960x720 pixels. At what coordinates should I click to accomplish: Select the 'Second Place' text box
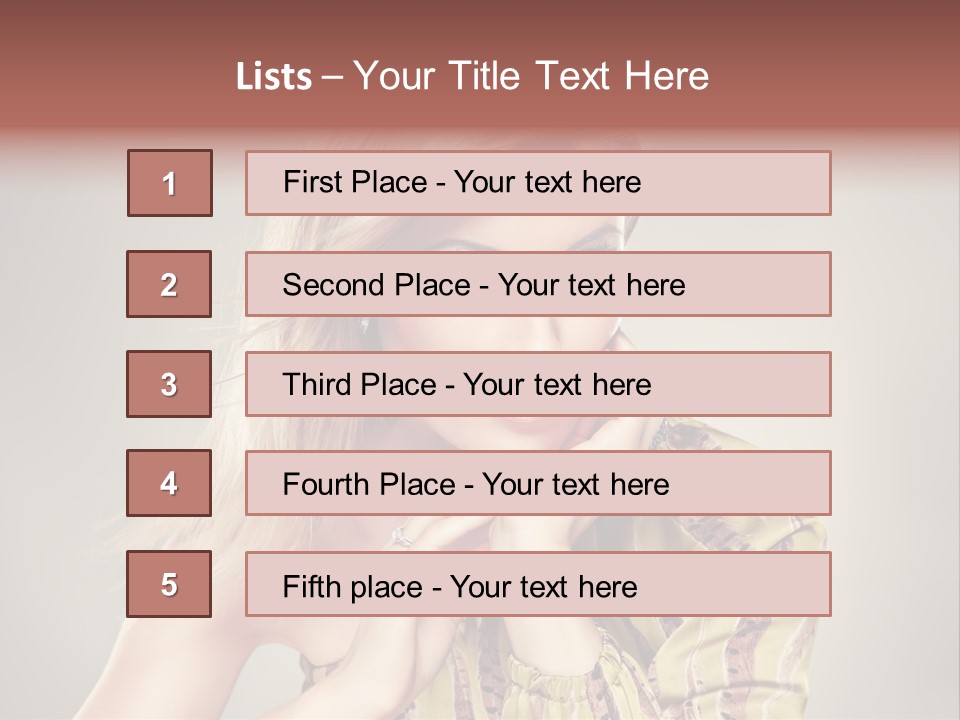click(538, 284)
